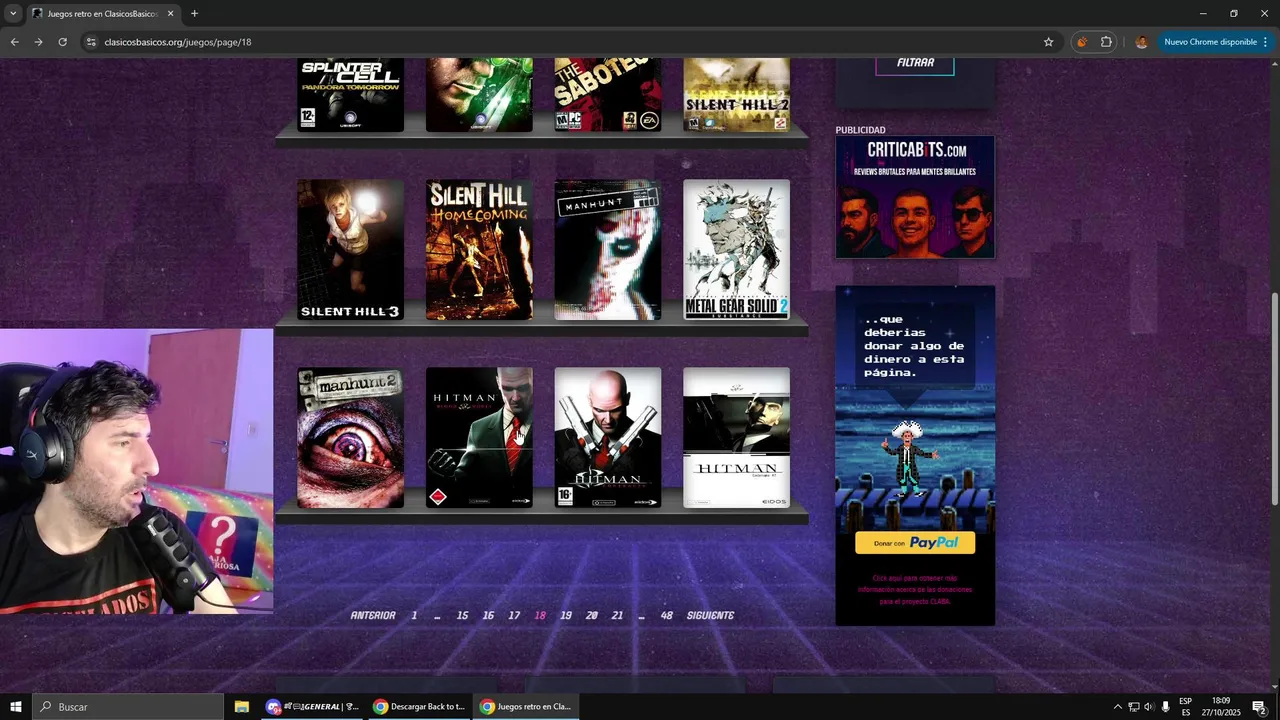This screenshot has width=1280, height=720.
Task: Open network icon in system tray
Action: click(x=1133, y=707)
